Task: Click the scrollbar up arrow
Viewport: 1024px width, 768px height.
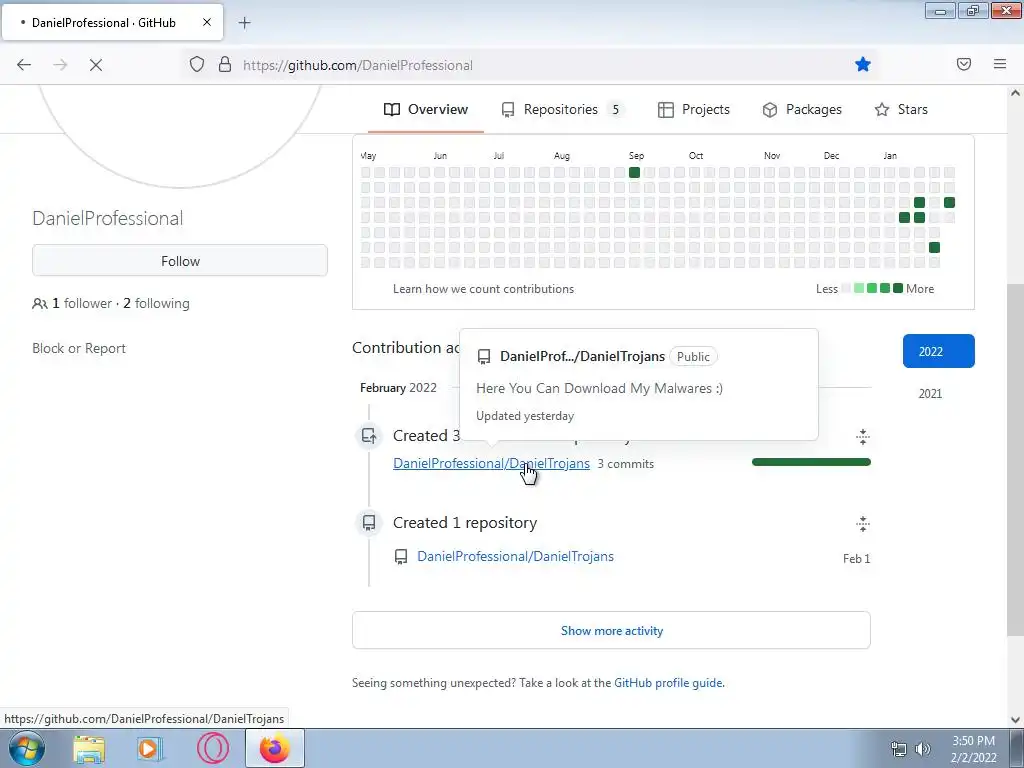Action: pos(1015,93)
